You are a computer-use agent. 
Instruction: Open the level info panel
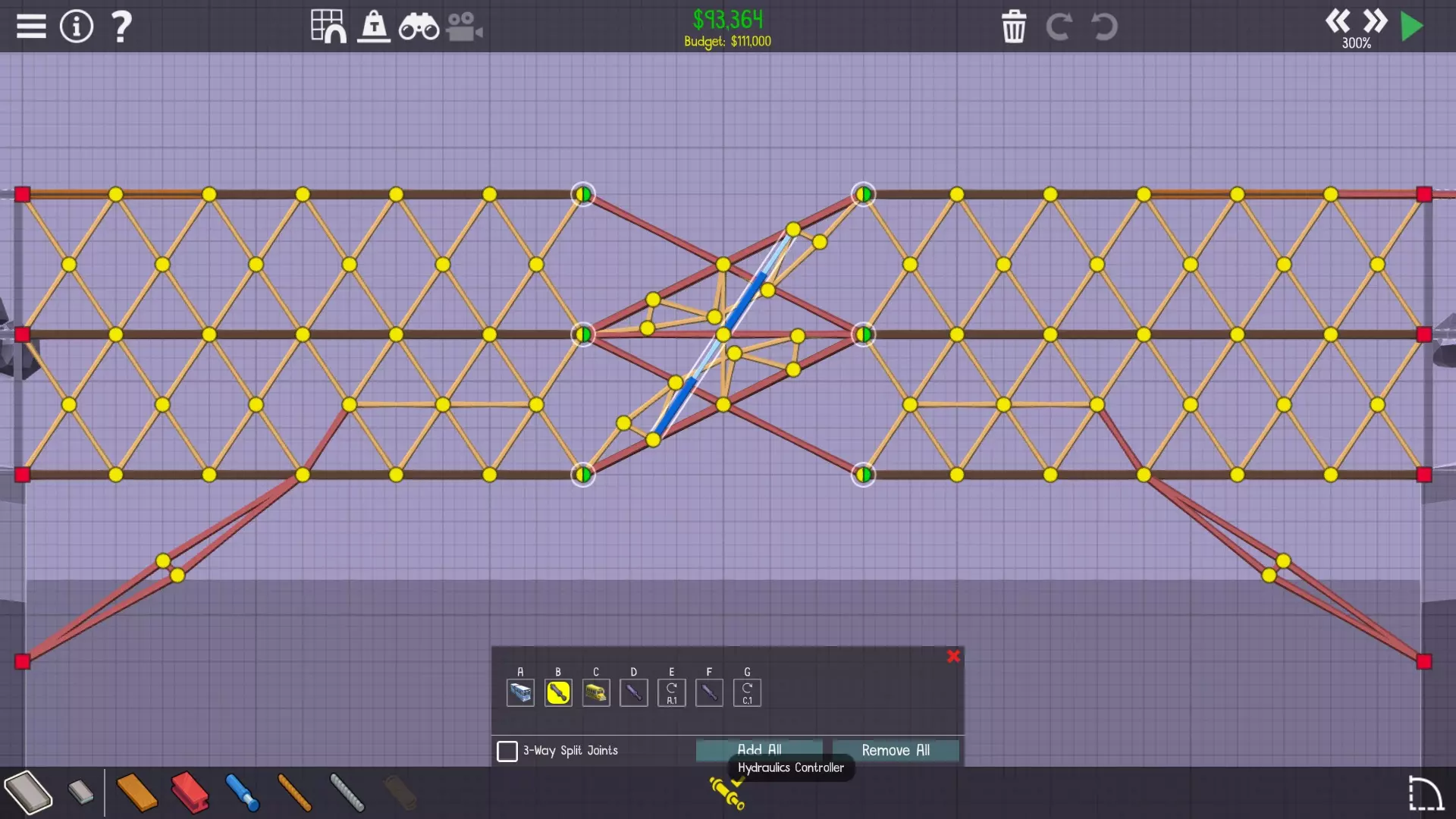(76, 27)
